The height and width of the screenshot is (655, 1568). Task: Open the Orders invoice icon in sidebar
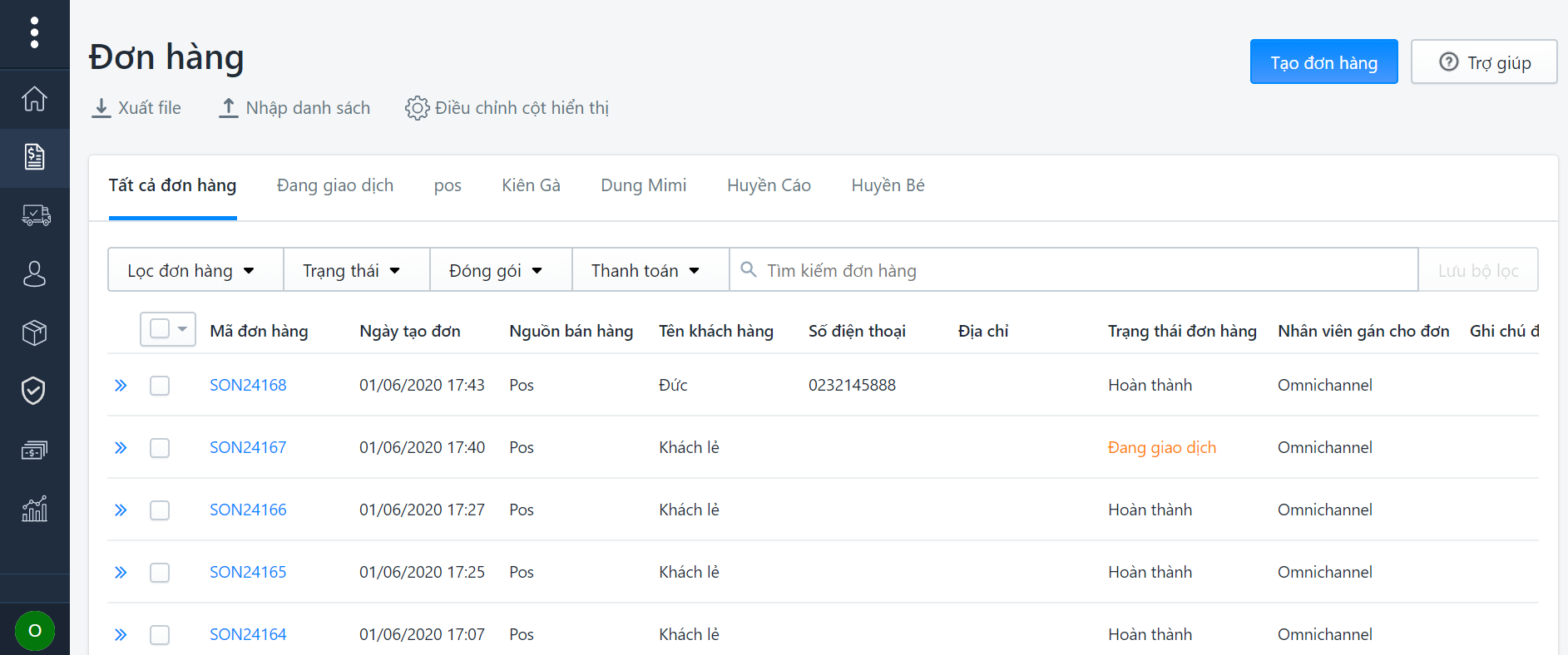[x=34, y=156]
